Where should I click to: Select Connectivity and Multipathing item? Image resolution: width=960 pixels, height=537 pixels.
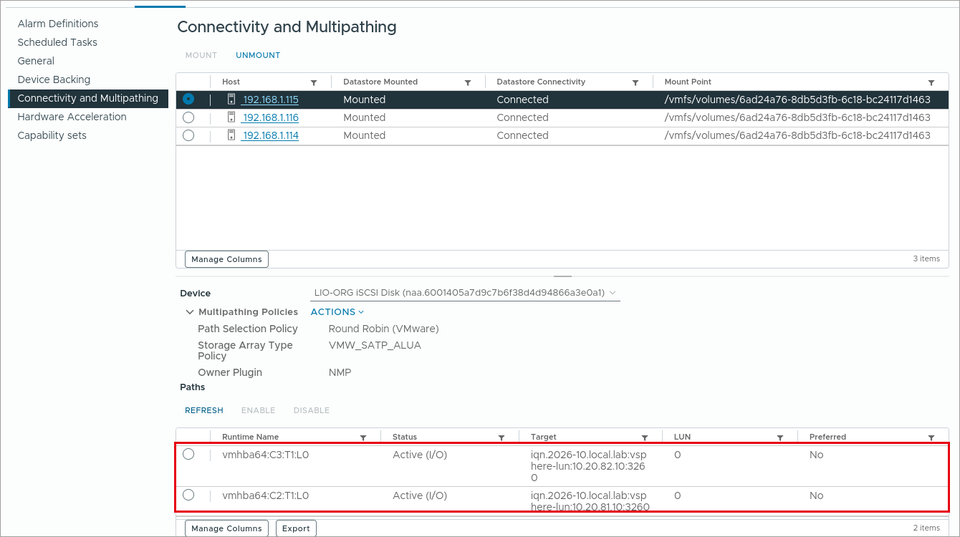(x=88, y=98)
